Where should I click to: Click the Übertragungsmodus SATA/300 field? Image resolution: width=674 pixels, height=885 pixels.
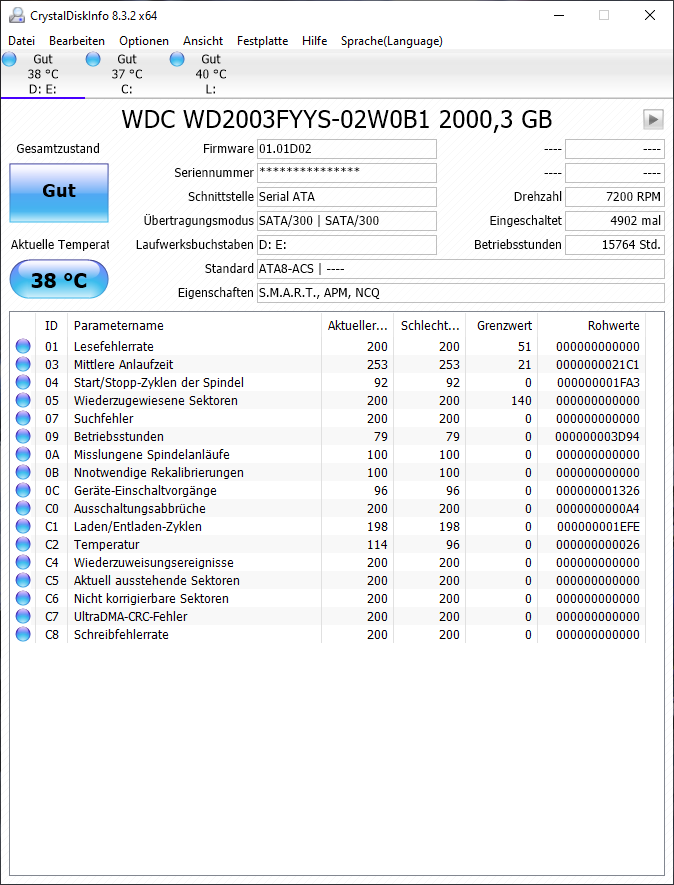coord(347,221)
